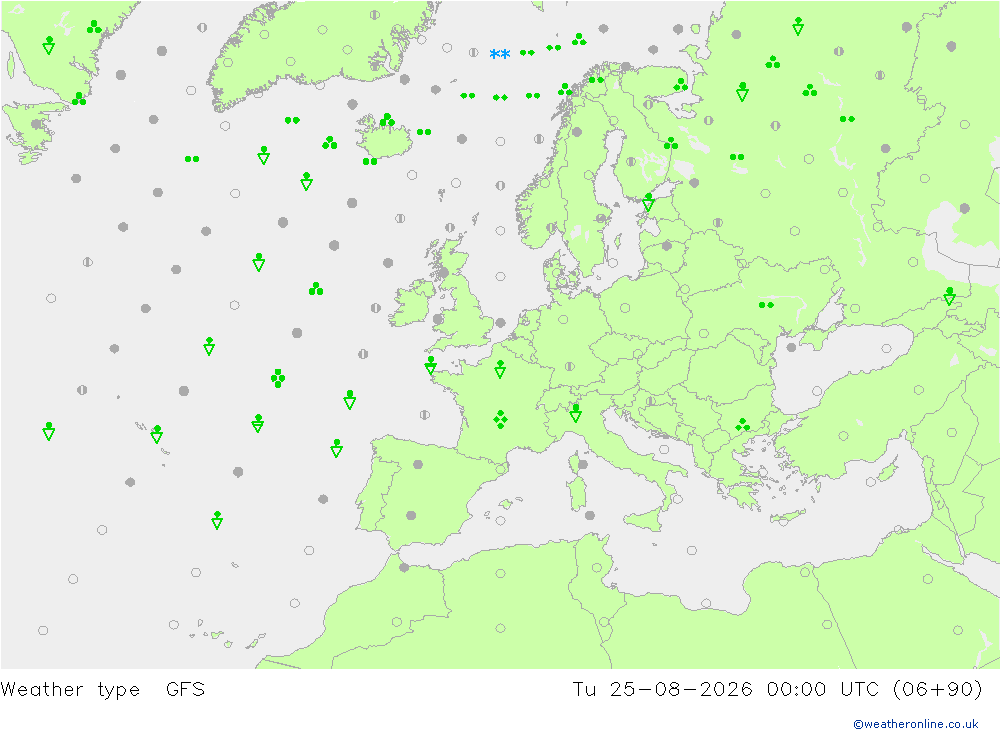Select the gray overcast dot over Corsica
This screenshot has height=733, width=1000.
click(582, 464)
